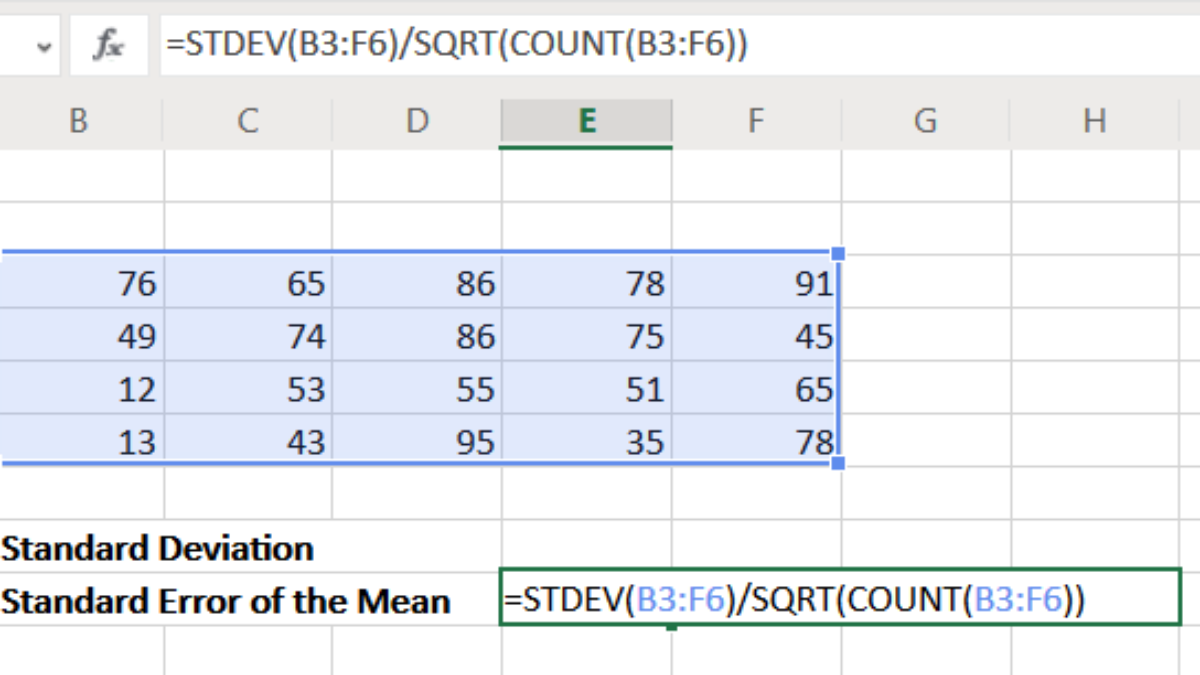Image resolution: width=1200 pixels, height=675 pixels.
Task: Select the Standard Deviation label cell
Action: tap(158, 548)
